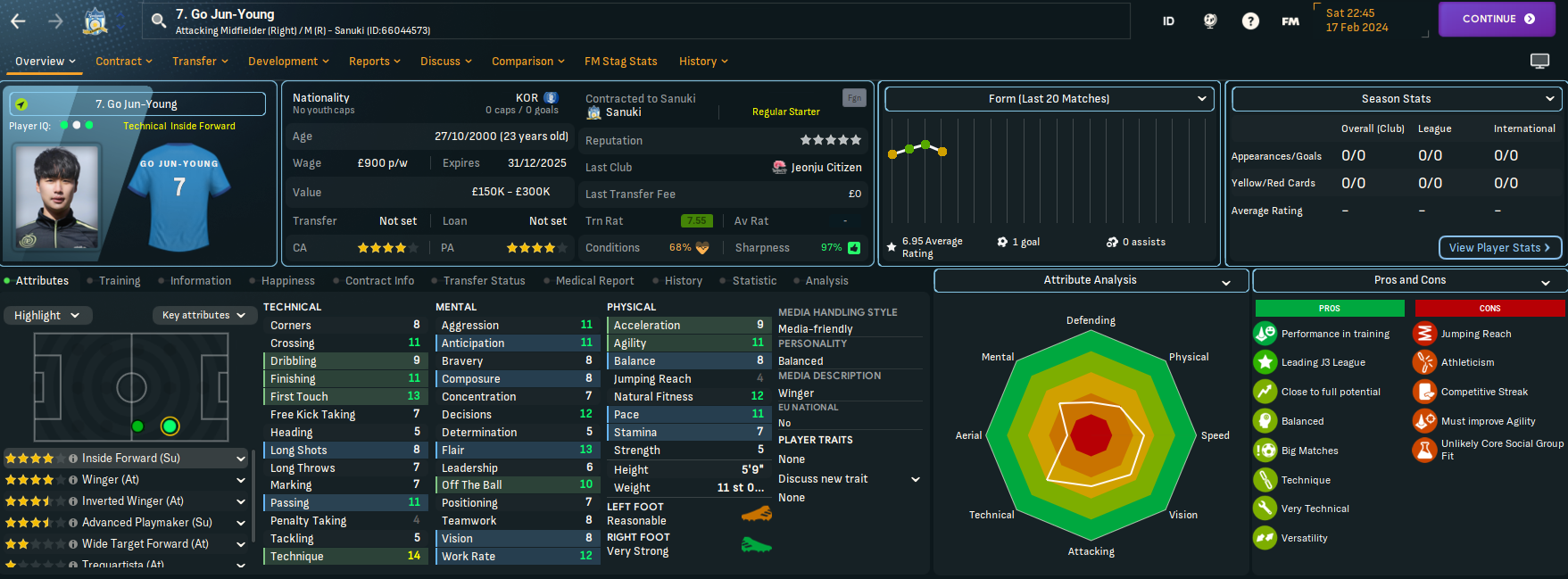The height and width of the screenshot is (579, 1568).
Task: Click the Sanuki club badge in header
Action: pos(95,21)
